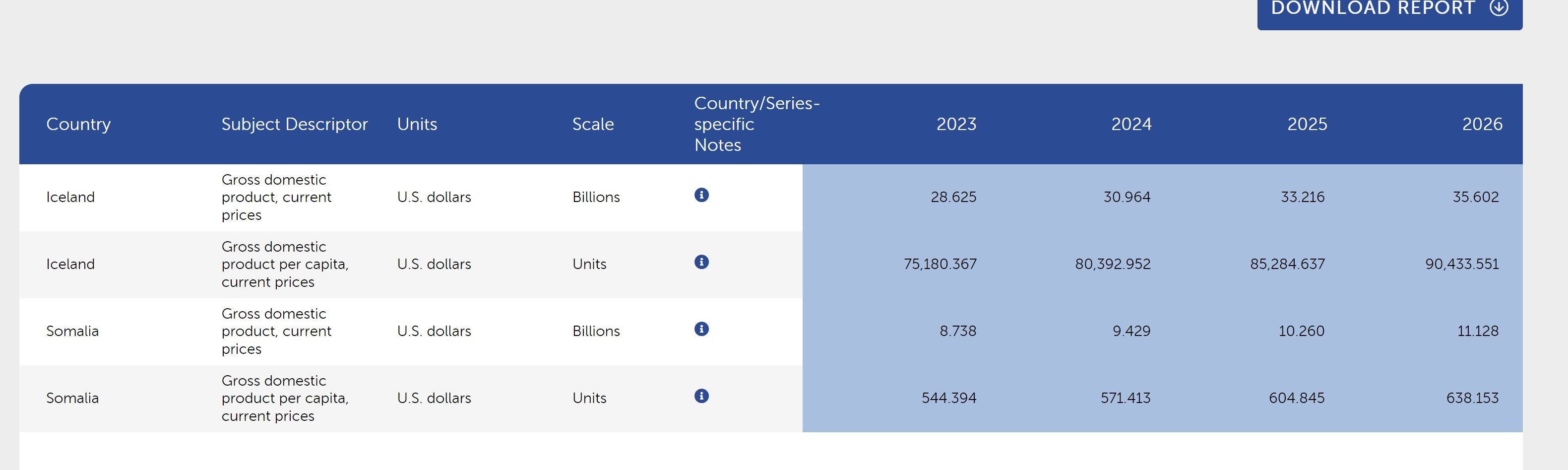Select the 2025 year column header
Viewport: 1568px width, 470px height.
pyautogui.click(x=1307, y=124)
